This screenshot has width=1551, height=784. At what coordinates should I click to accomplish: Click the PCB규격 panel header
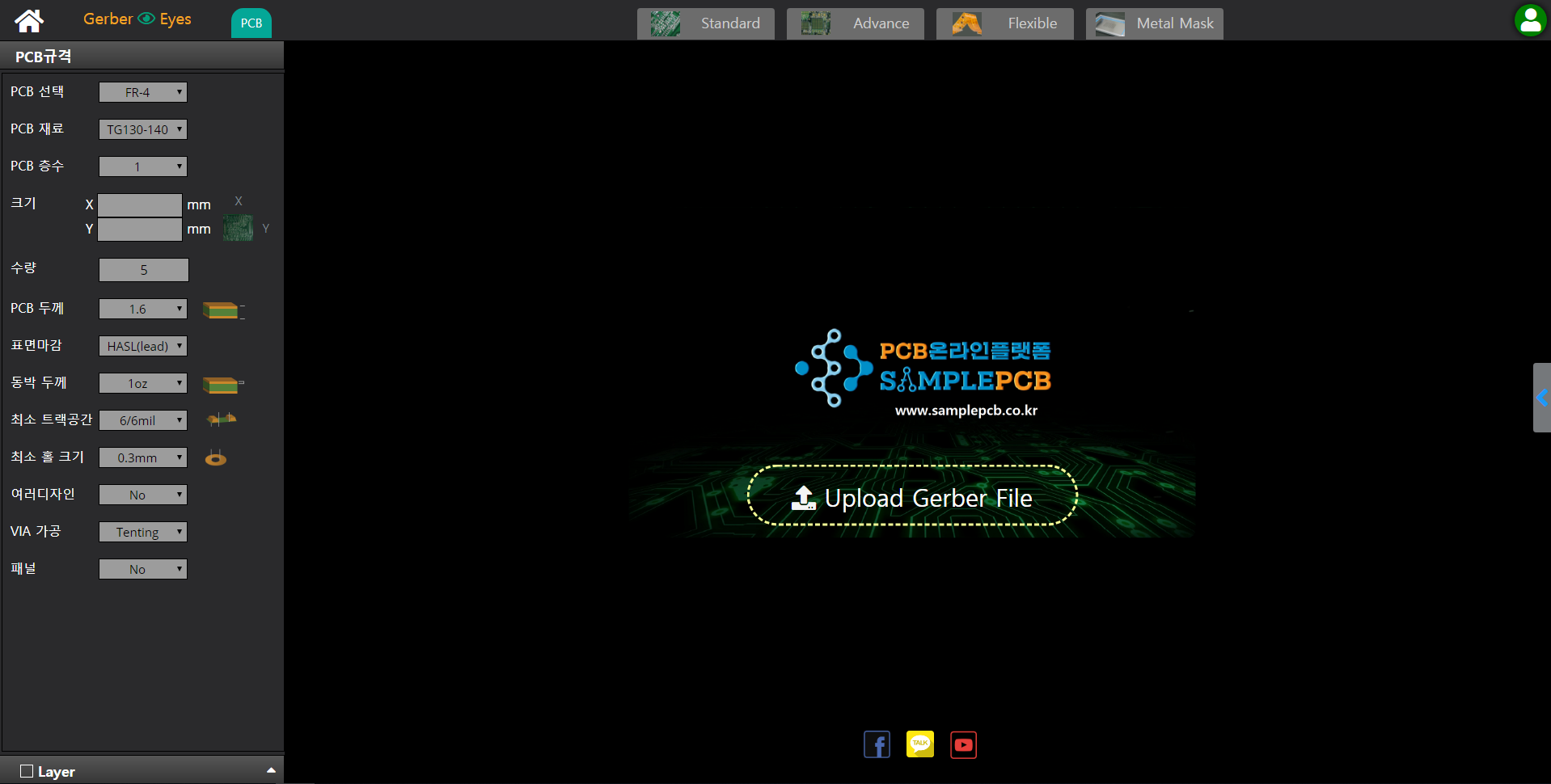[x=142, y=56]
